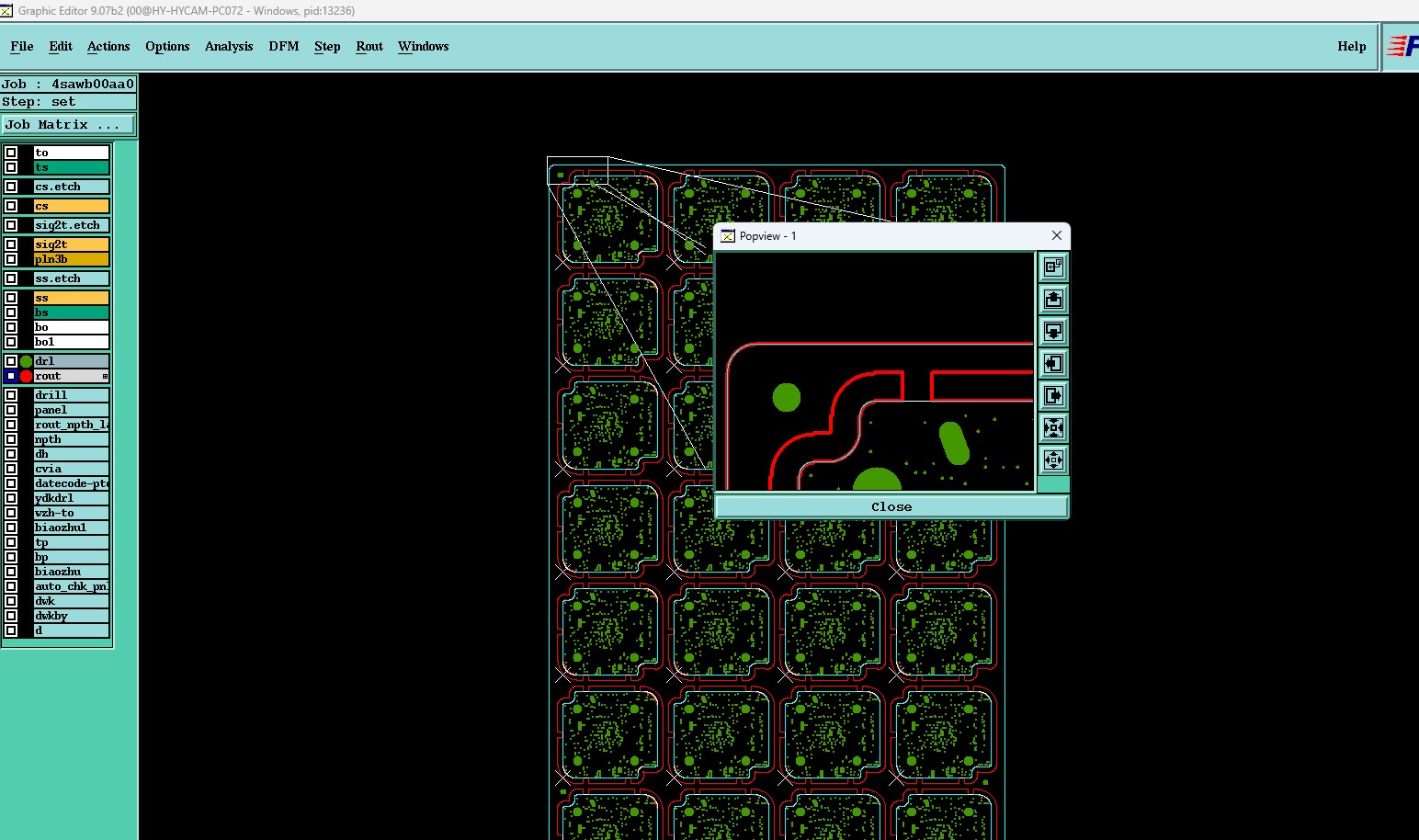The height and width of the screenshot is (840, 1419).
Task: Select the ss layer name
Action: tap(72, 298)
